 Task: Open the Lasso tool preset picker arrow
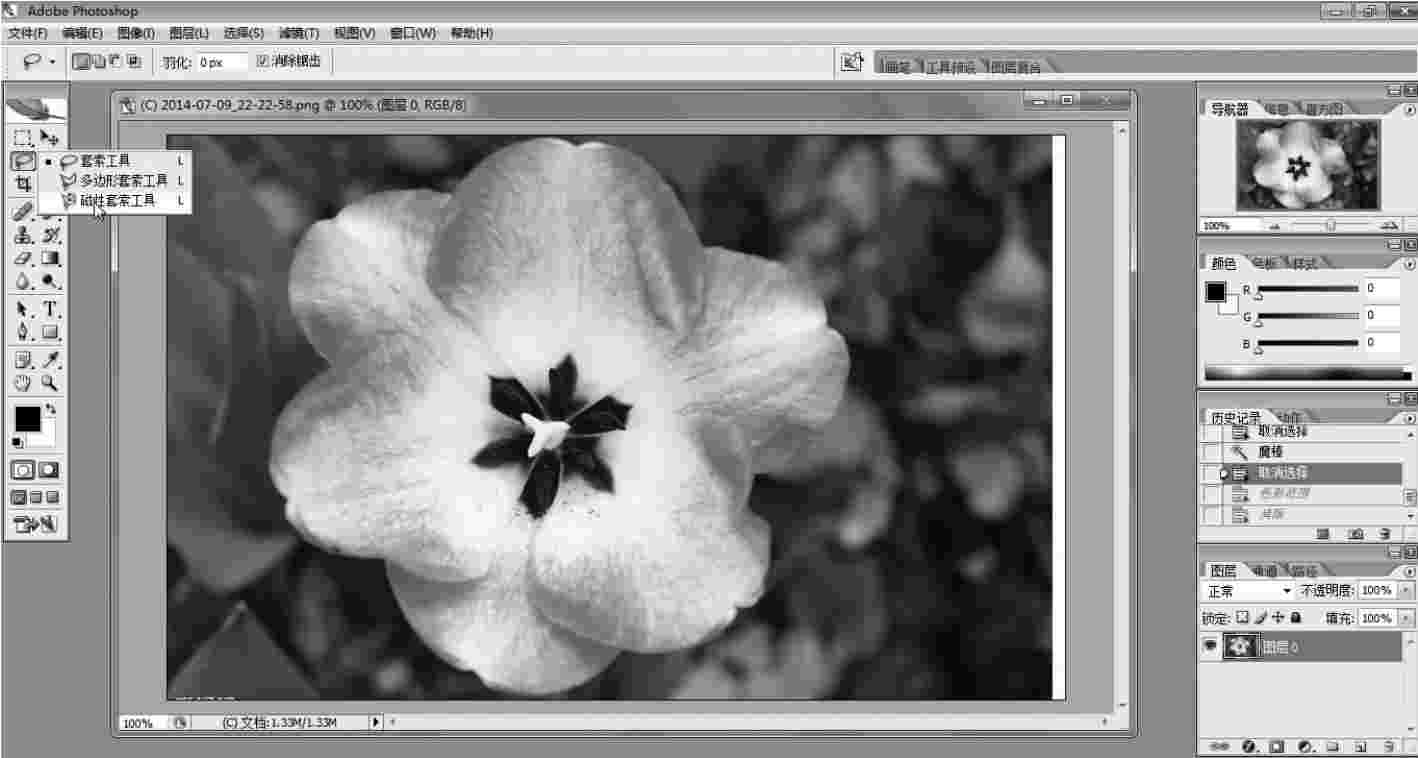coord(52,62)
